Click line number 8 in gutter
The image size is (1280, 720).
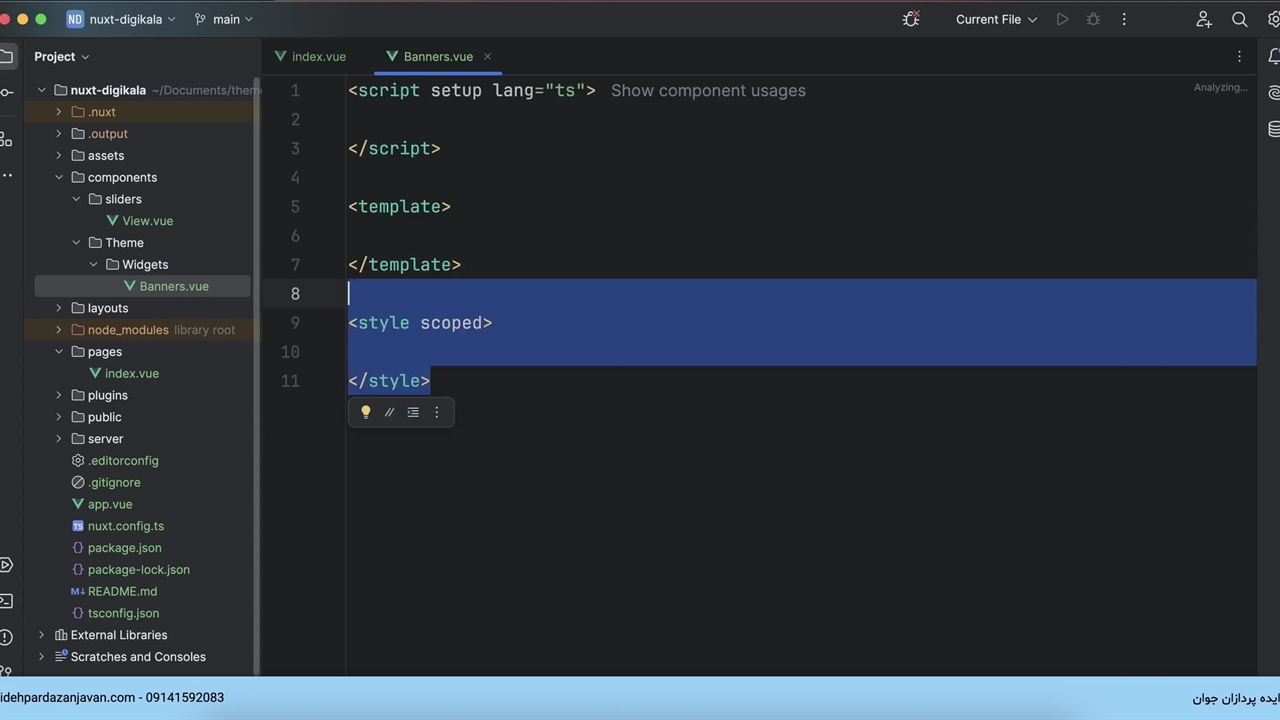[x=295, y=294]
